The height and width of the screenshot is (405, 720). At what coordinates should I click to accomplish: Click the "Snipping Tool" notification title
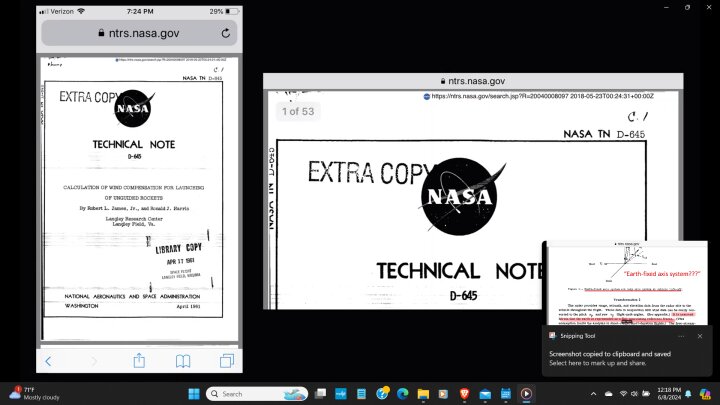click(578, 336)
